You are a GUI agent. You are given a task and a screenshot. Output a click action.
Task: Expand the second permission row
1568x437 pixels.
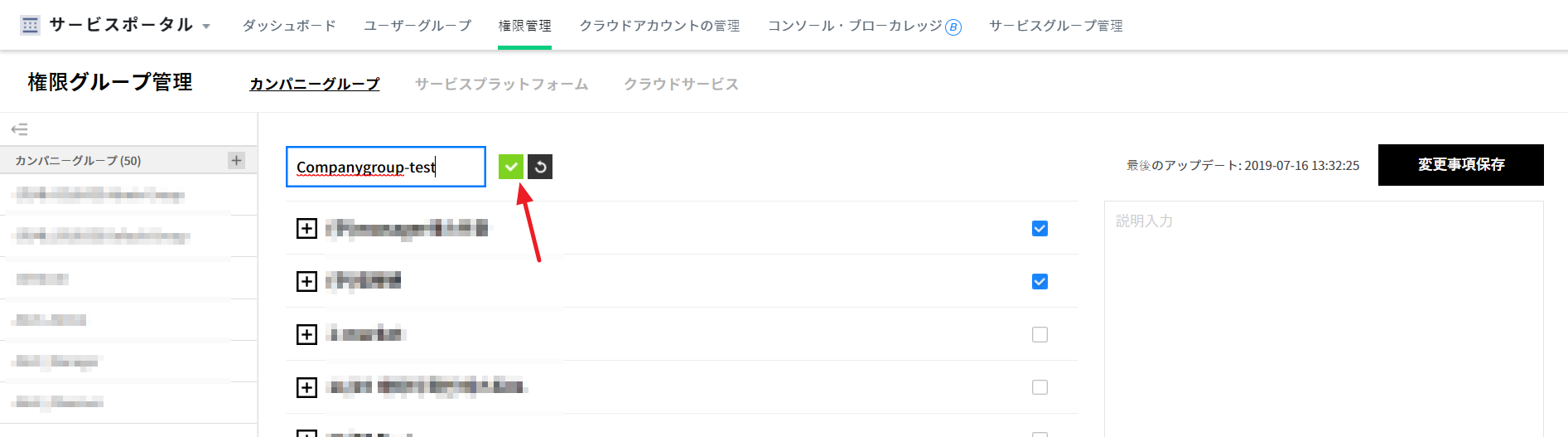pyautogui.click(x=306, y=281)
